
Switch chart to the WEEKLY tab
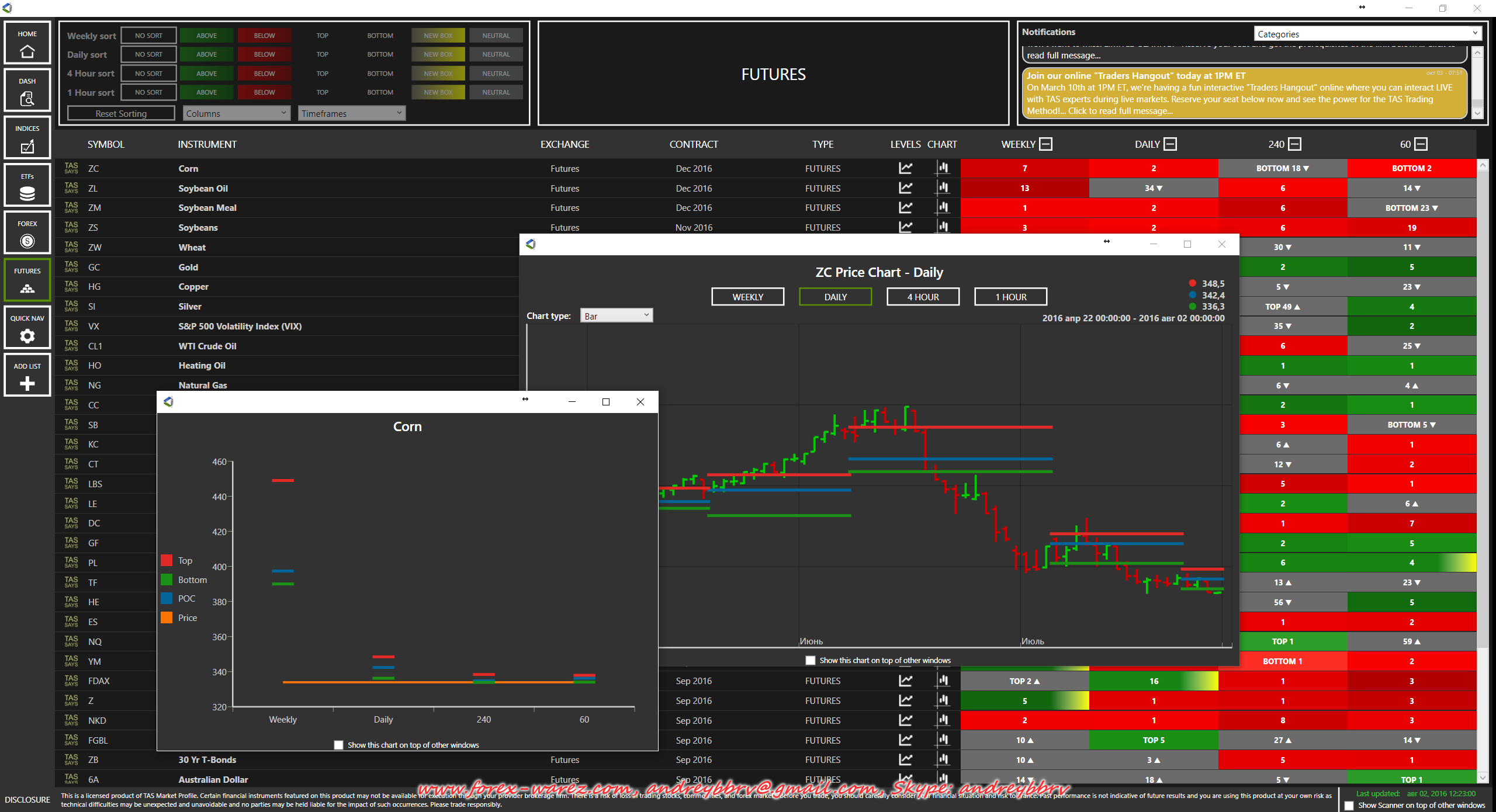point(747,297)
